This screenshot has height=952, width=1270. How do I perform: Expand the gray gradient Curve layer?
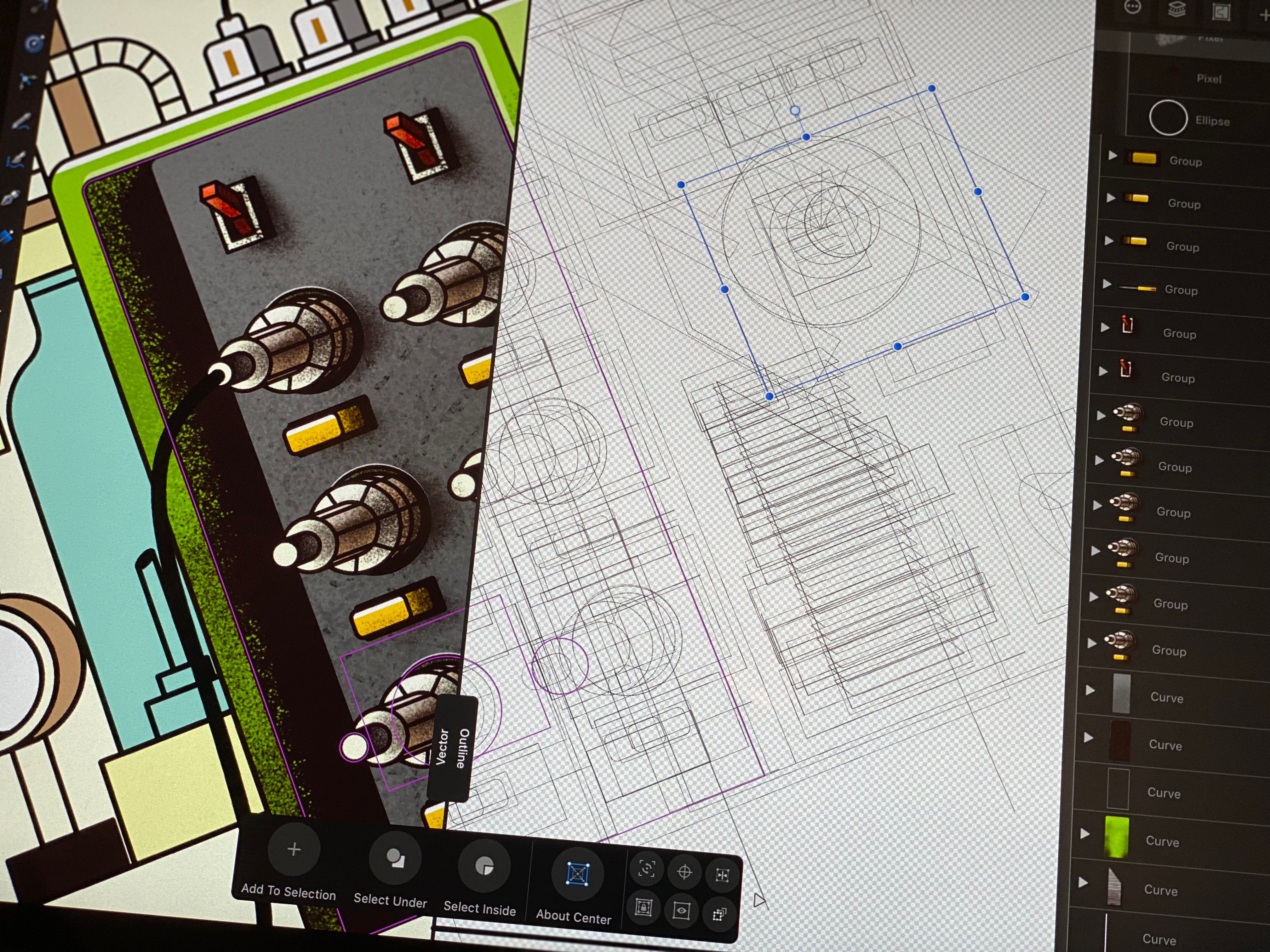point(1090,690)
